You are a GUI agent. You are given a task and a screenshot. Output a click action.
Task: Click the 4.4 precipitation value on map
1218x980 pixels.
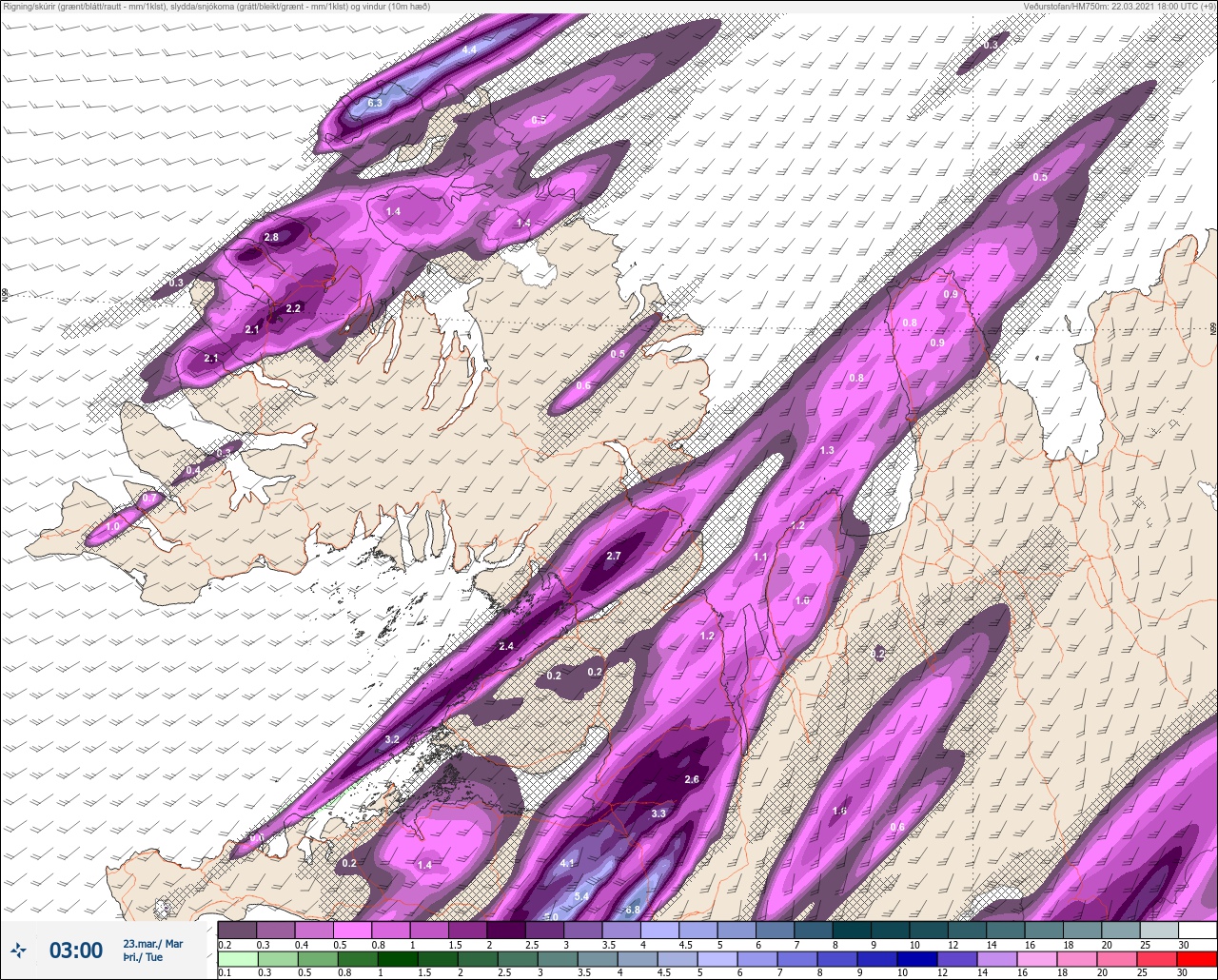[x=468, y=49]
